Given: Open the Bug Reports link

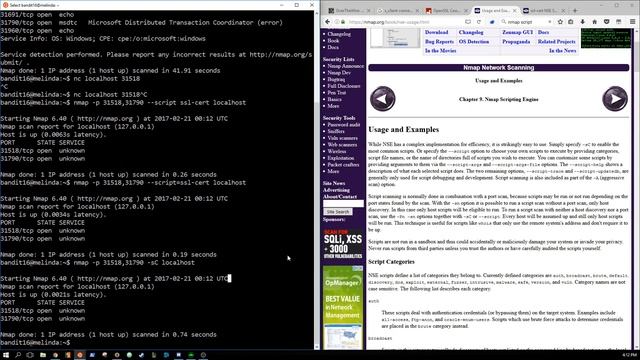Looking at the screenshot, I should (x=439, y=42).
